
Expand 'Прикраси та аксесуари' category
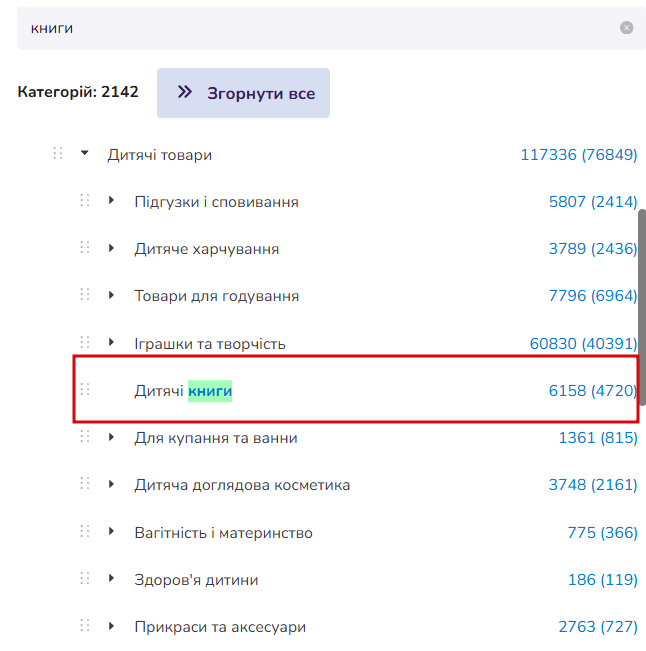[111, 626]
